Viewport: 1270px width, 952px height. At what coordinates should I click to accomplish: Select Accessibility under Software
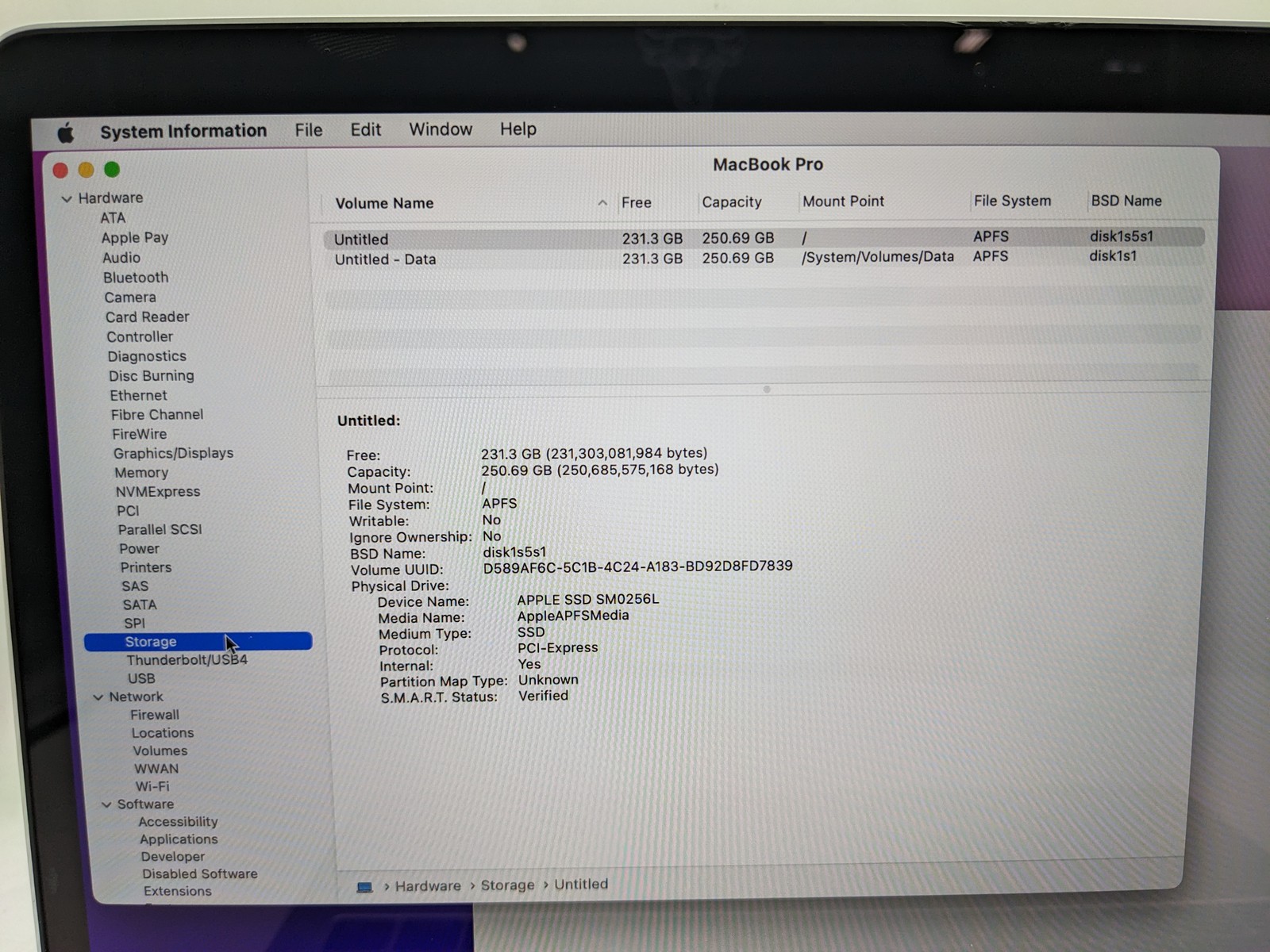[x=178, y=822]
